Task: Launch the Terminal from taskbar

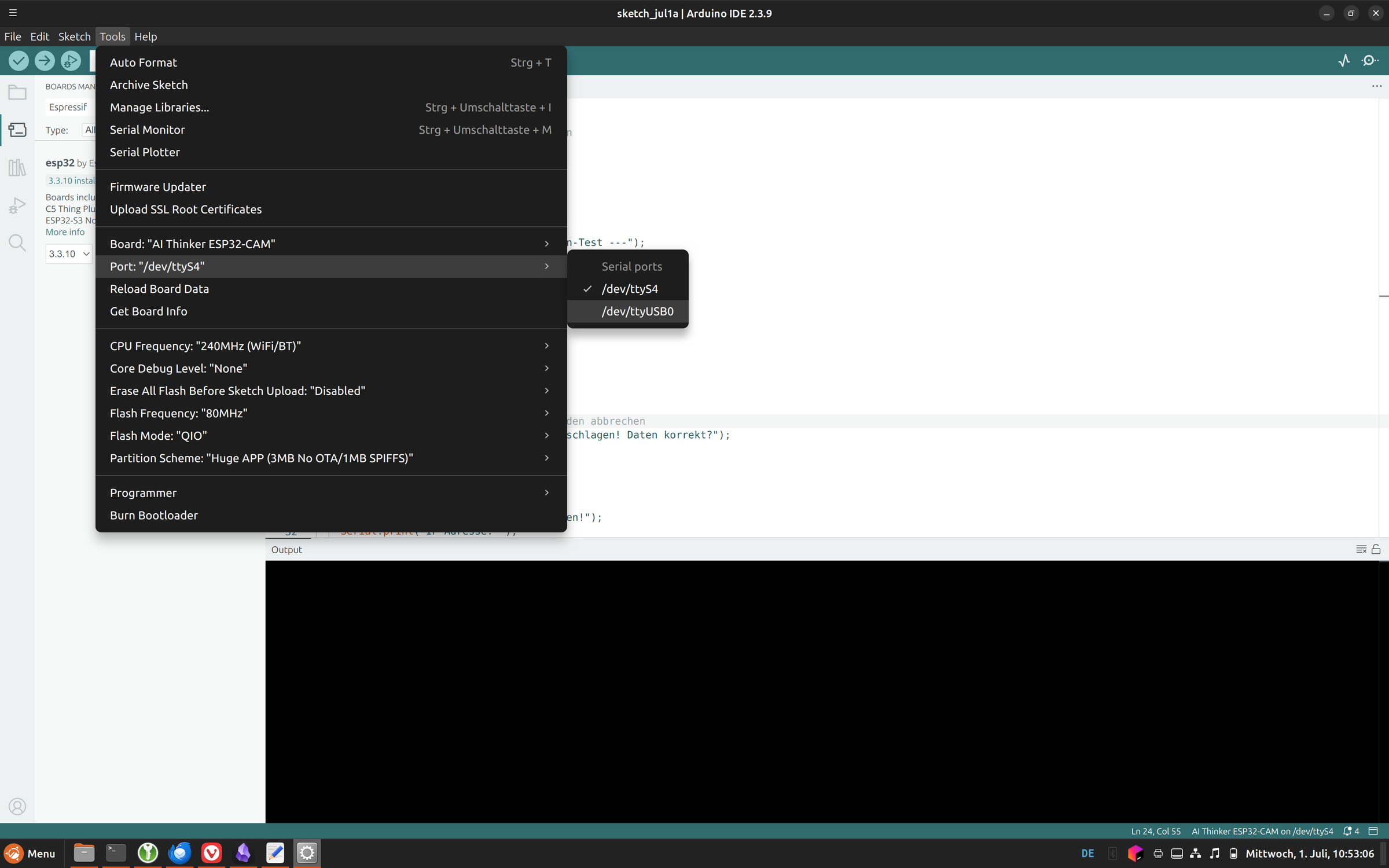Action: pyautogui.click(x=116, y=853)
